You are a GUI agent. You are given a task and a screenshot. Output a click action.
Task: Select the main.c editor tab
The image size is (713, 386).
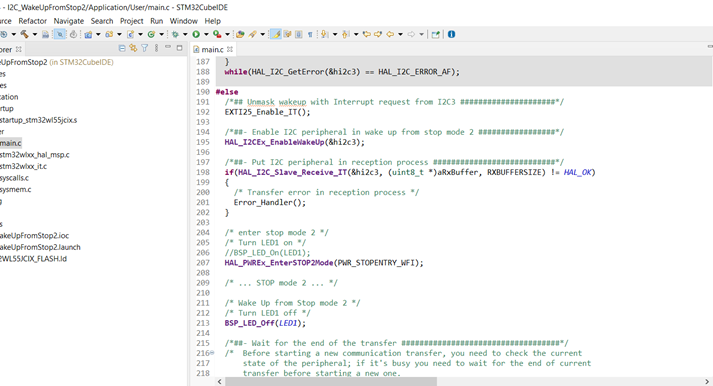pos(212,49)
